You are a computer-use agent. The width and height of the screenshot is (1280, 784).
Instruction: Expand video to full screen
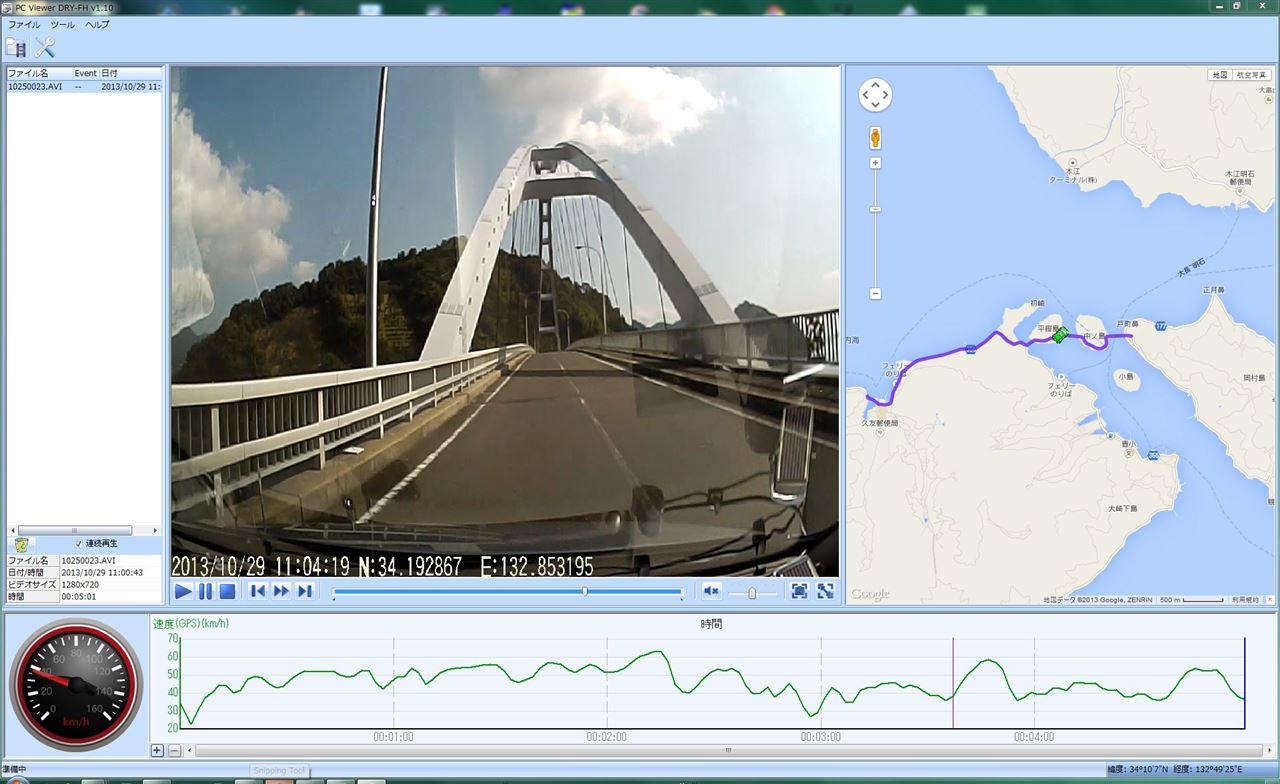coord(825,591)
